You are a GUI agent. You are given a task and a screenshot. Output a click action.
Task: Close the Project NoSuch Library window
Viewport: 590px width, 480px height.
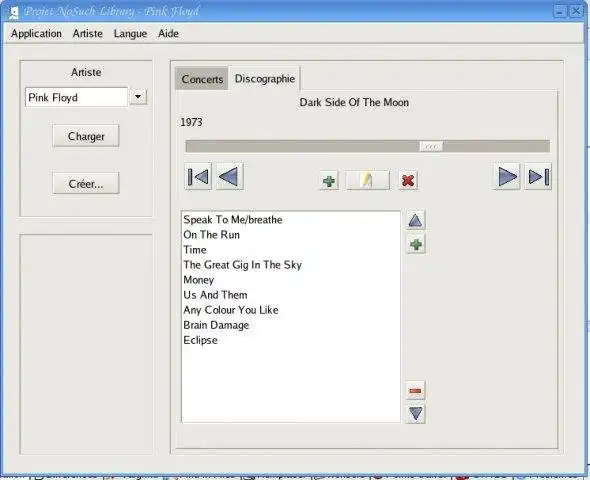coord(576,11)
